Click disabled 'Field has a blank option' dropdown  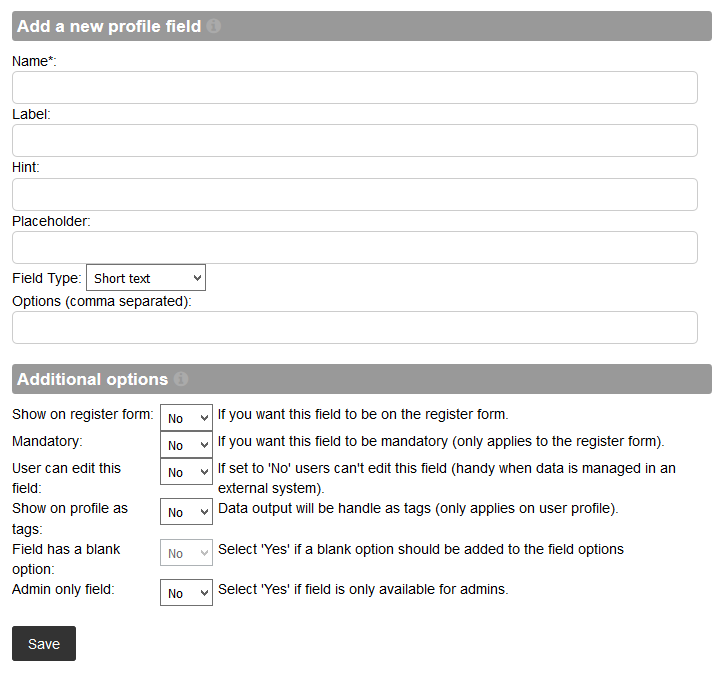tap(186, 553)
